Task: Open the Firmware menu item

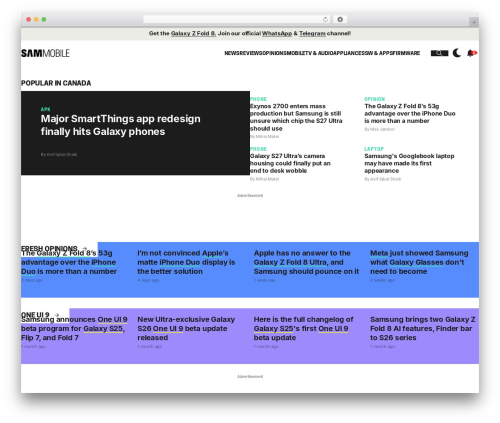Action: [x=407, y=53]
